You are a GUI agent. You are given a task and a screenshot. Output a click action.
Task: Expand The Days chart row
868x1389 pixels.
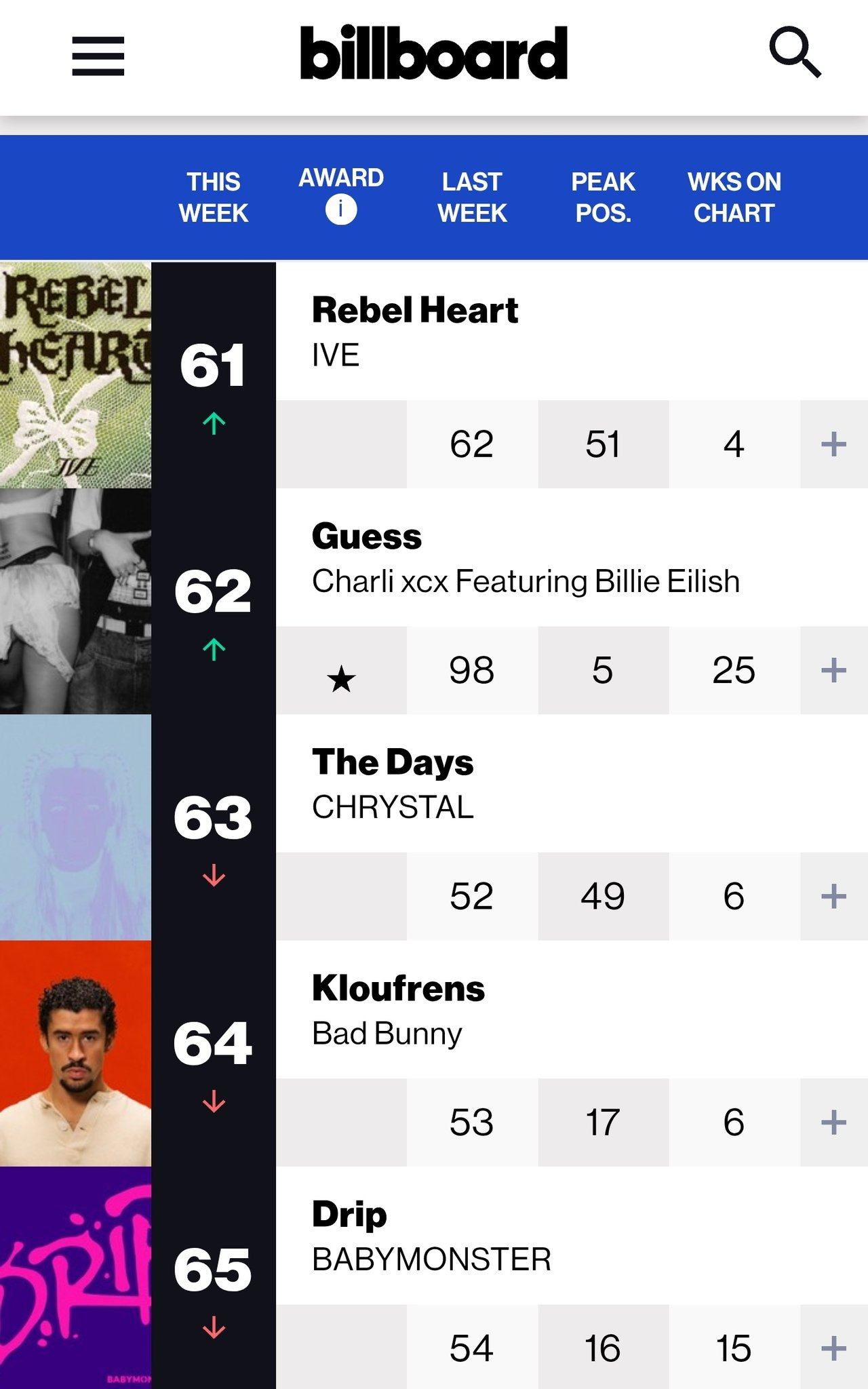coord(833,897)
